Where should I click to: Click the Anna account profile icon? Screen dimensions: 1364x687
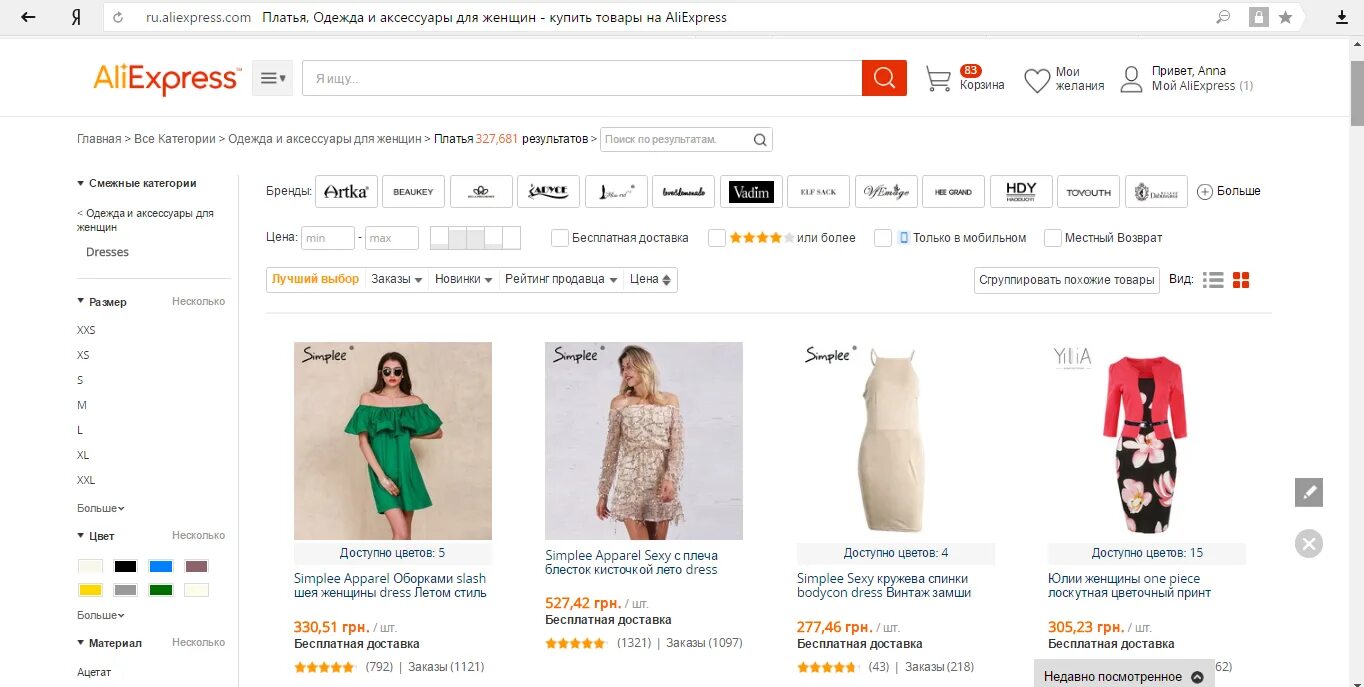coord(1131,80)
